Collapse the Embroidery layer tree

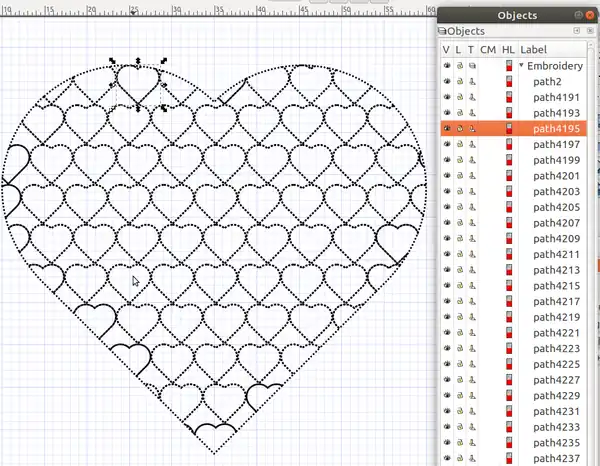521,66
